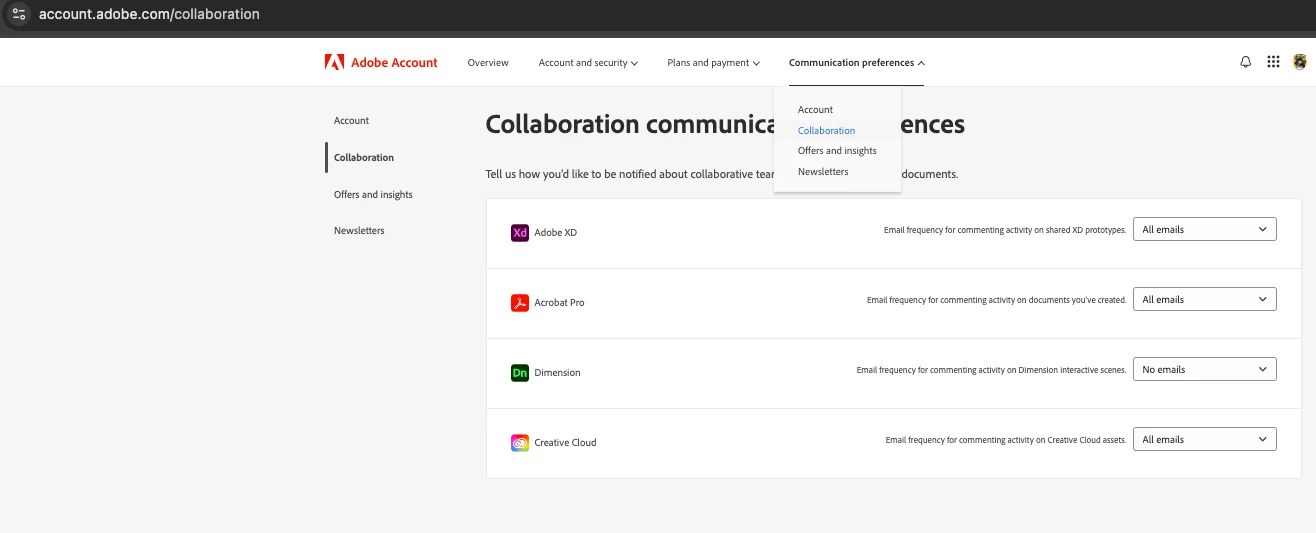This screenshot has width=1316, height=533.
Task: Click the Dimension interactive scenes description text
Action: tap(992, 370)
